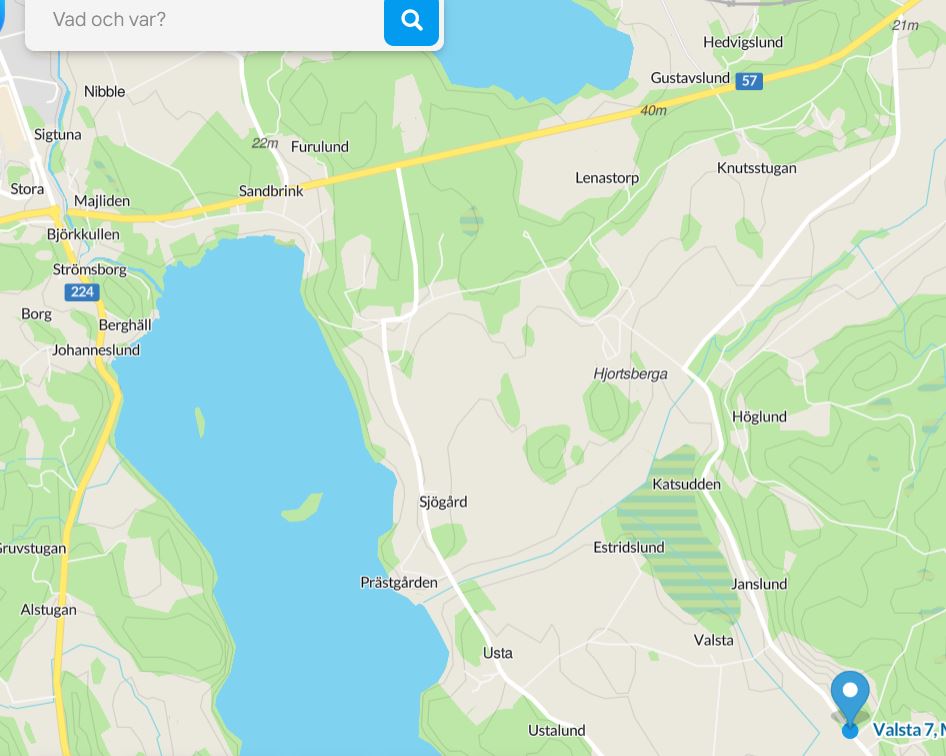Click the Sjögård place name
This screenshot has height=756, width=946.
tap(443, 502)
